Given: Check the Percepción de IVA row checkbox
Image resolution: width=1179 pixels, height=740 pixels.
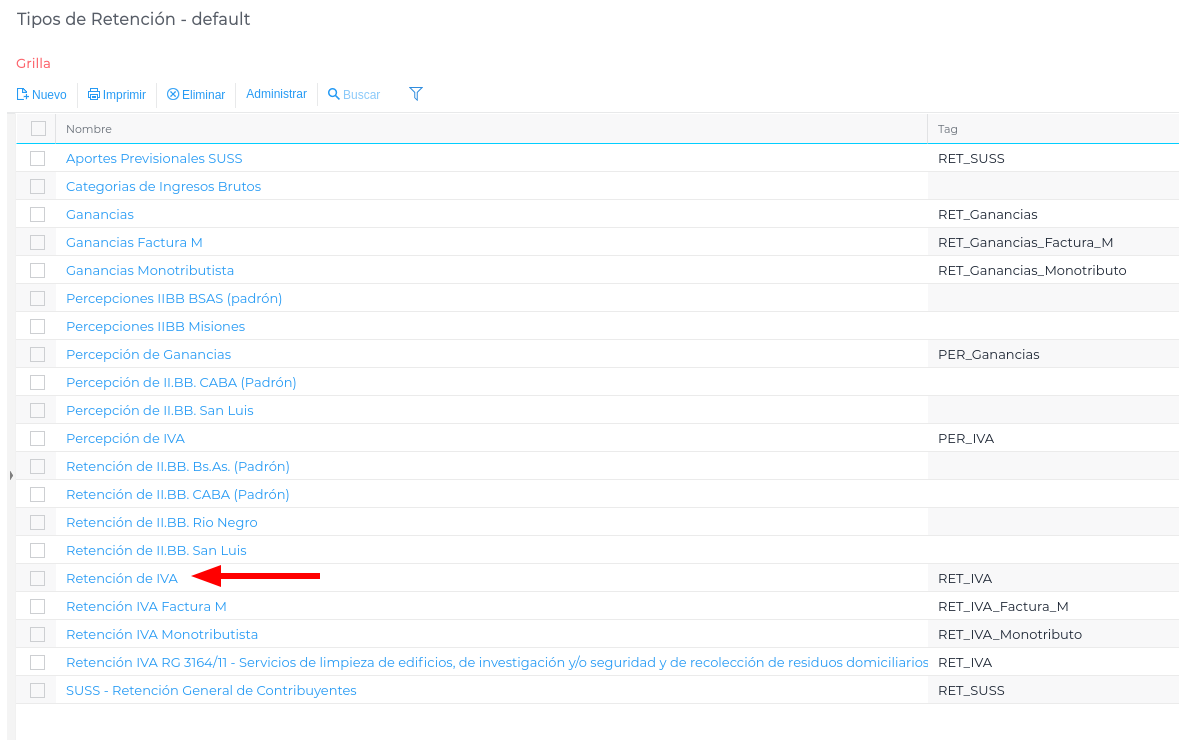Looking at the screenshot, I should [x=38, y=438].
